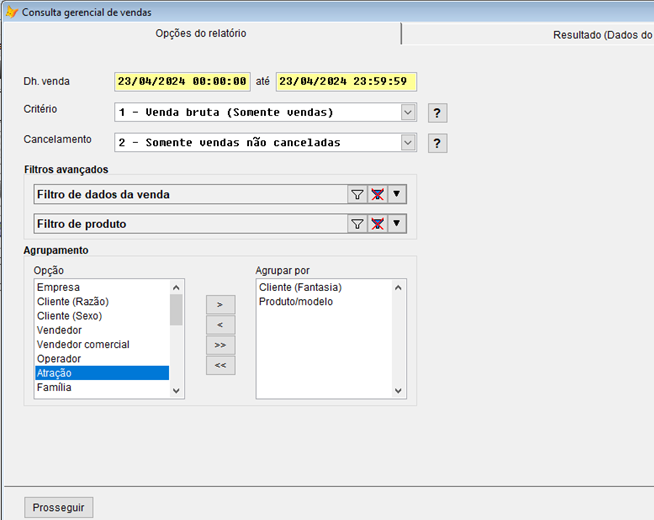654x520 pixels.
Task: Click the help button next to Cancelamento
Action: pyautogui.click(x=437, y=143)
